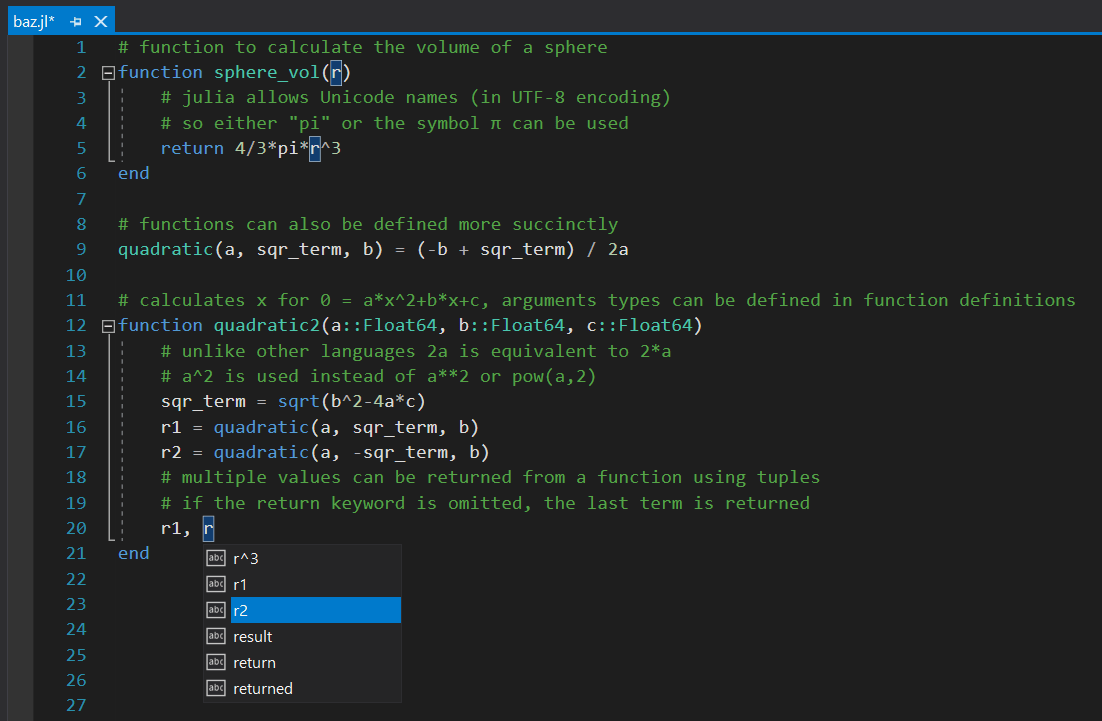Click the abc icon beside the r2 suggestion
Screen dimensions: 1102x721
pos(216,610)
